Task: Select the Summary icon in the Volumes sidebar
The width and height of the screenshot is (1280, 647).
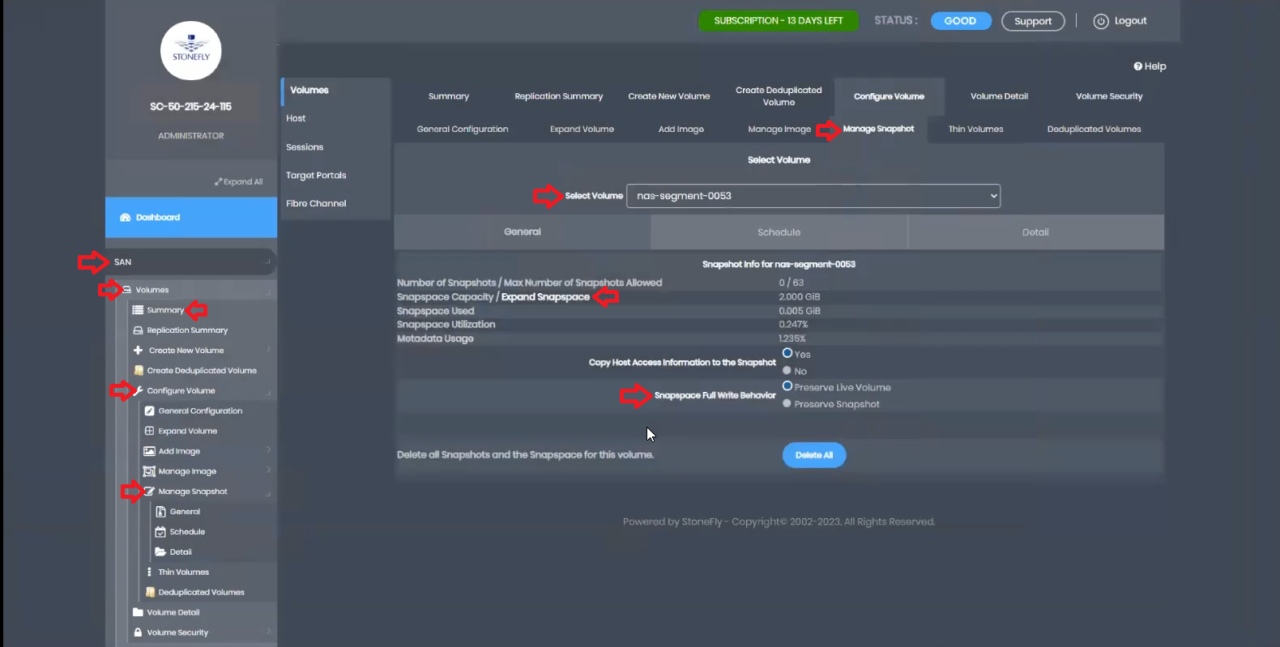Action: pos(138,310)
